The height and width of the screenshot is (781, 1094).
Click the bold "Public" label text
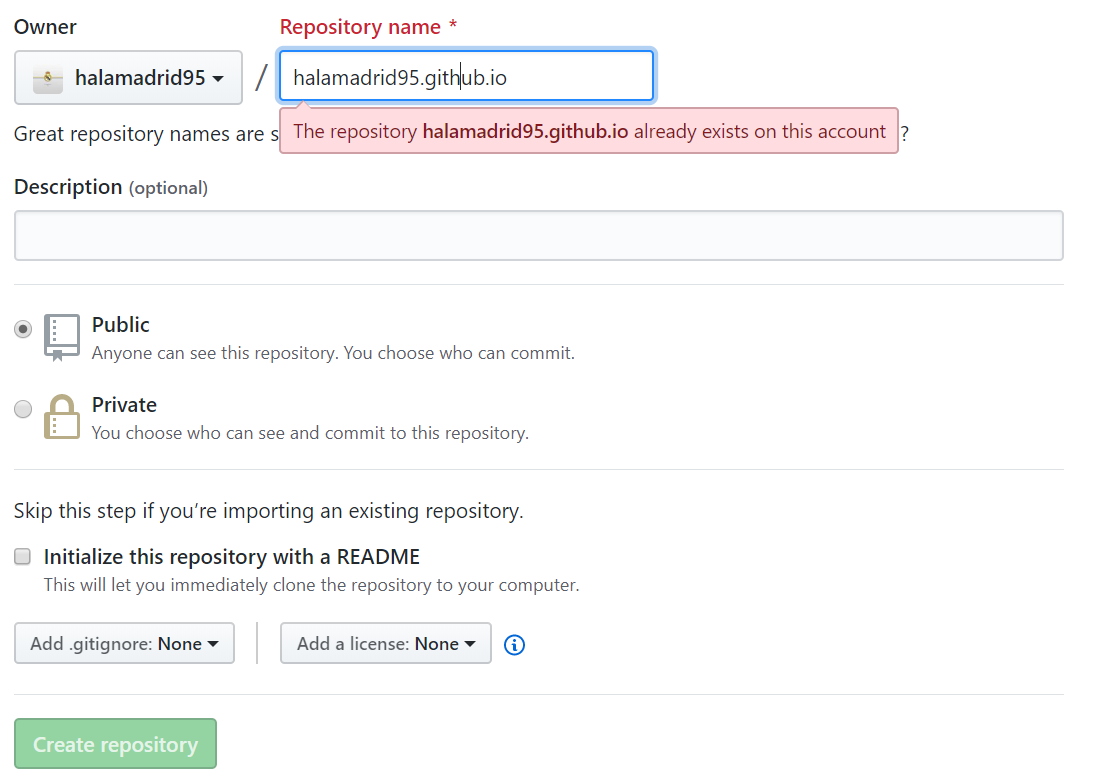[121, 325]
